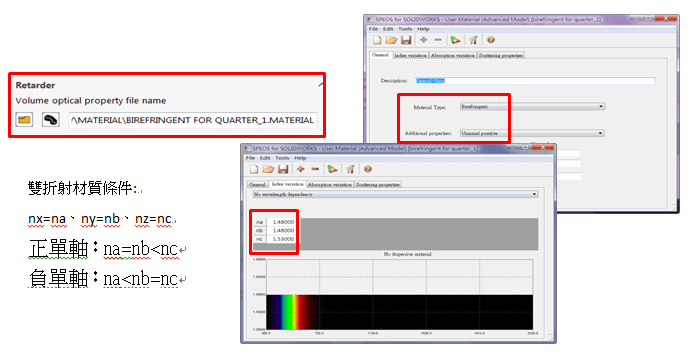The height and width of the screenshot is (360, 690).
Task: Switch to Absorption variation tab in front window
Action: (330, 184)
